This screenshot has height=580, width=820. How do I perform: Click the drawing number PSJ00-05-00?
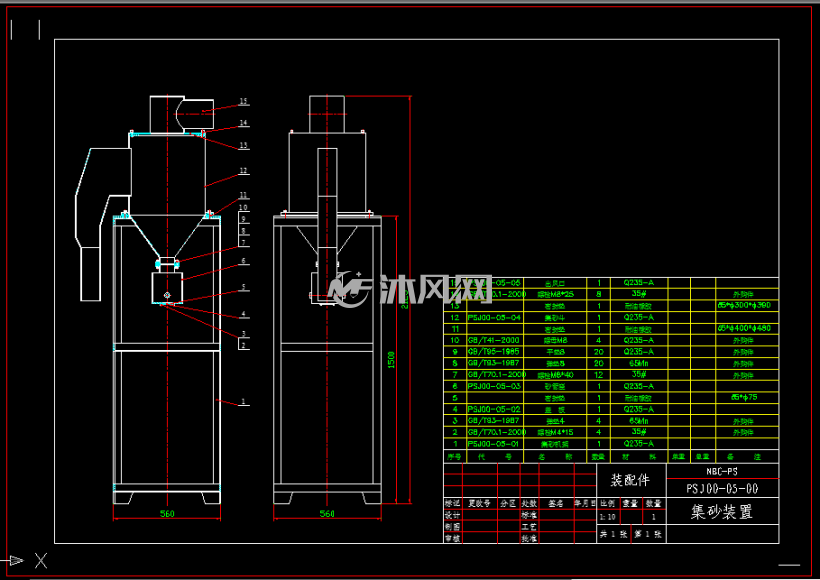[x=722, y=488]
